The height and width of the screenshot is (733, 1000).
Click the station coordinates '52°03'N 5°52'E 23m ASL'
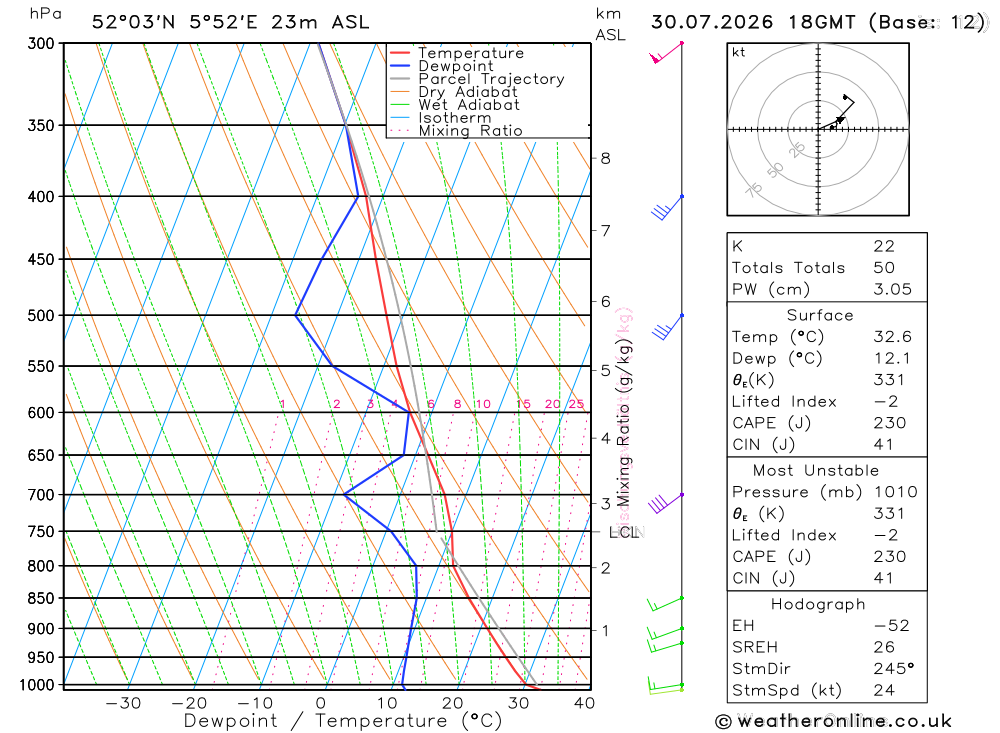(230, 22)
